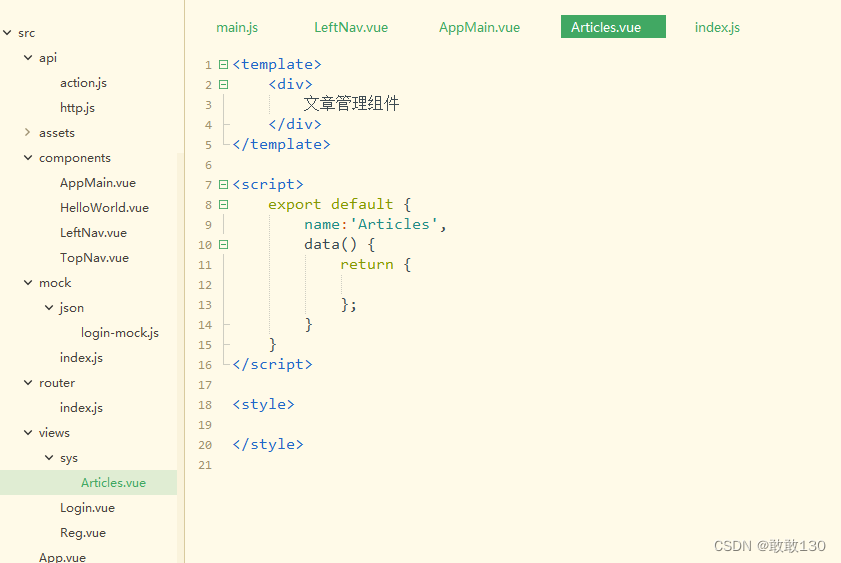Fold the export default block at line 8
Screen dimensions: 841x563
pos(224,204)
